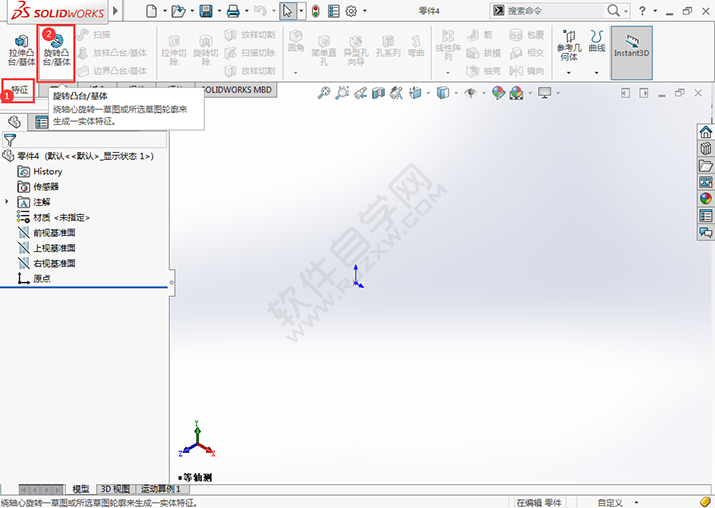Click the Help question mark icon
This screenshot has height=508, width=715.
coord(642,10)
